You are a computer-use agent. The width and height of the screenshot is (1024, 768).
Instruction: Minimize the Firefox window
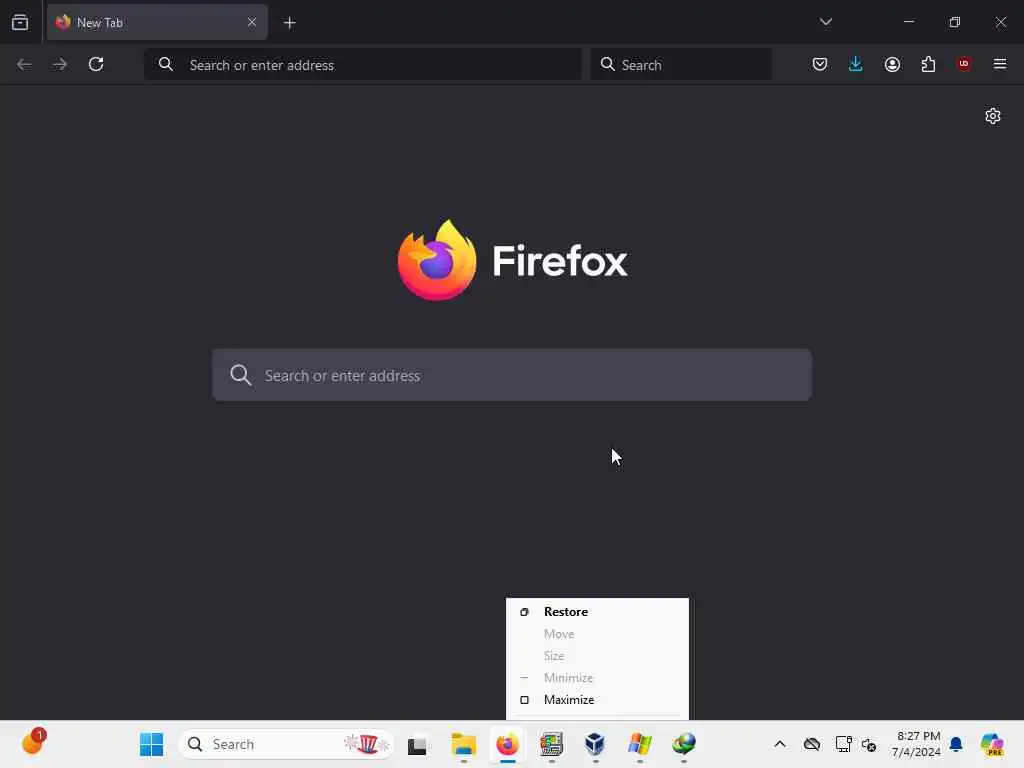tap(908, 22)
